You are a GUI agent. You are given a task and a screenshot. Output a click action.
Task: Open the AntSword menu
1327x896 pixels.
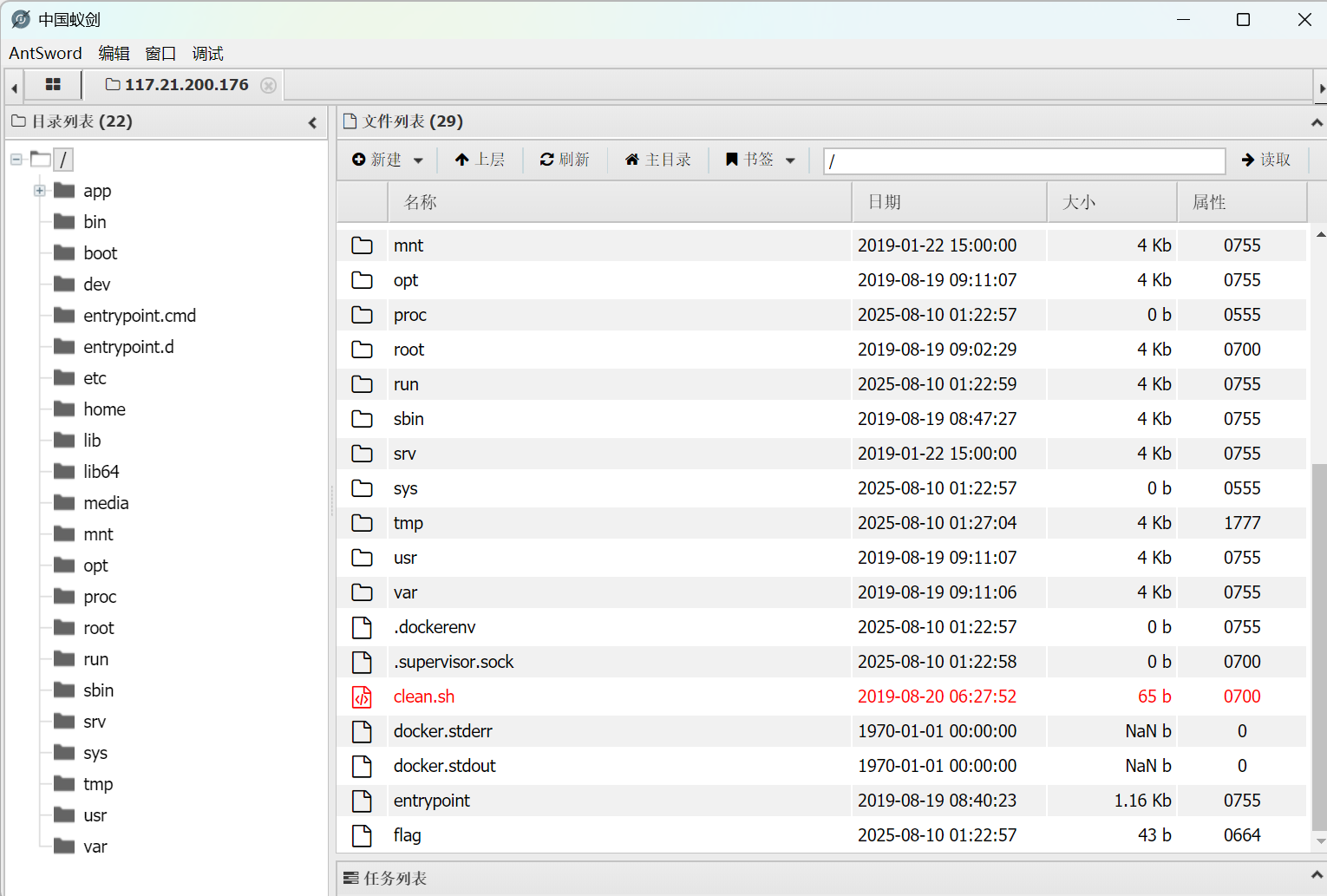tap(45, 54)
